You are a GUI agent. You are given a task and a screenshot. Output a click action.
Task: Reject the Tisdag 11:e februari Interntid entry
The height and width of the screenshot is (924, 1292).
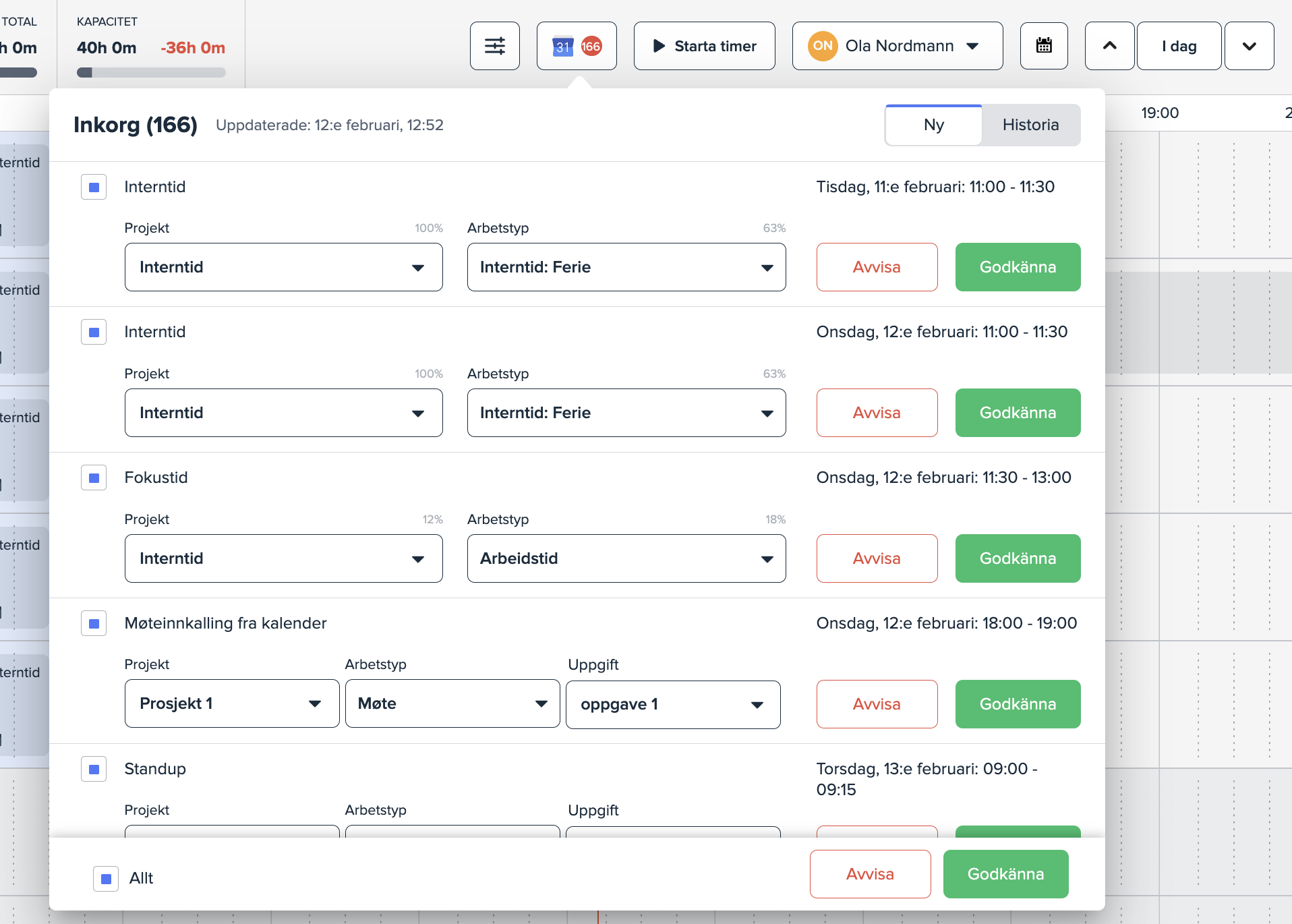[877, 267]
